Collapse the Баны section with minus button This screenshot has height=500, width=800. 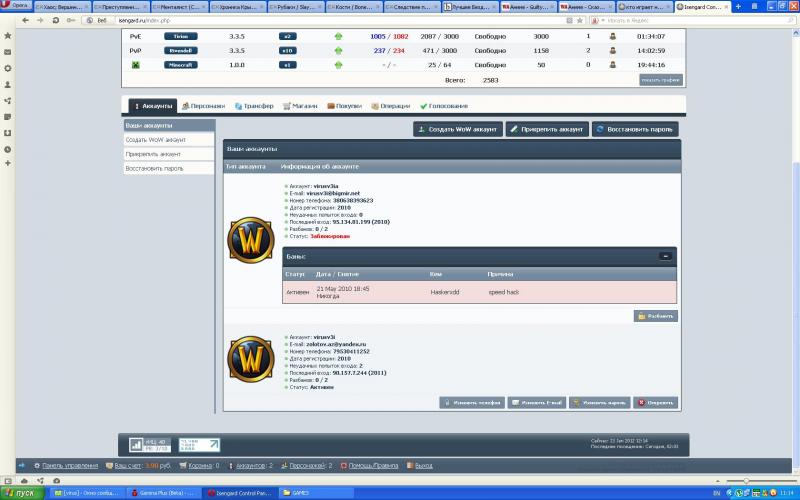pos(664,256)
